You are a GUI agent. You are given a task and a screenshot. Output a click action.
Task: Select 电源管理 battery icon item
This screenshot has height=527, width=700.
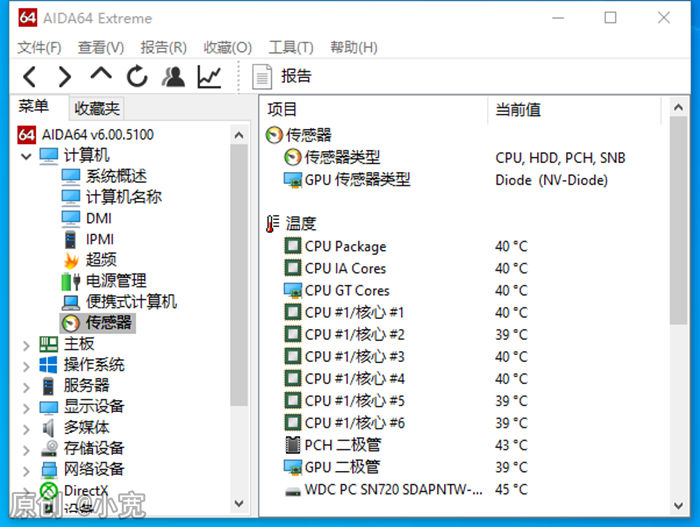104,280
